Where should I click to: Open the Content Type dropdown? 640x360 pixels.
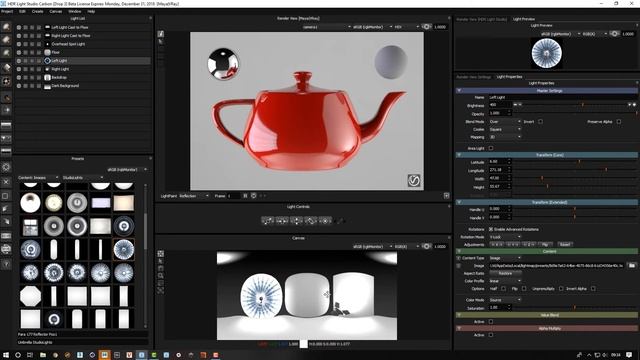(x=505, y=258)
